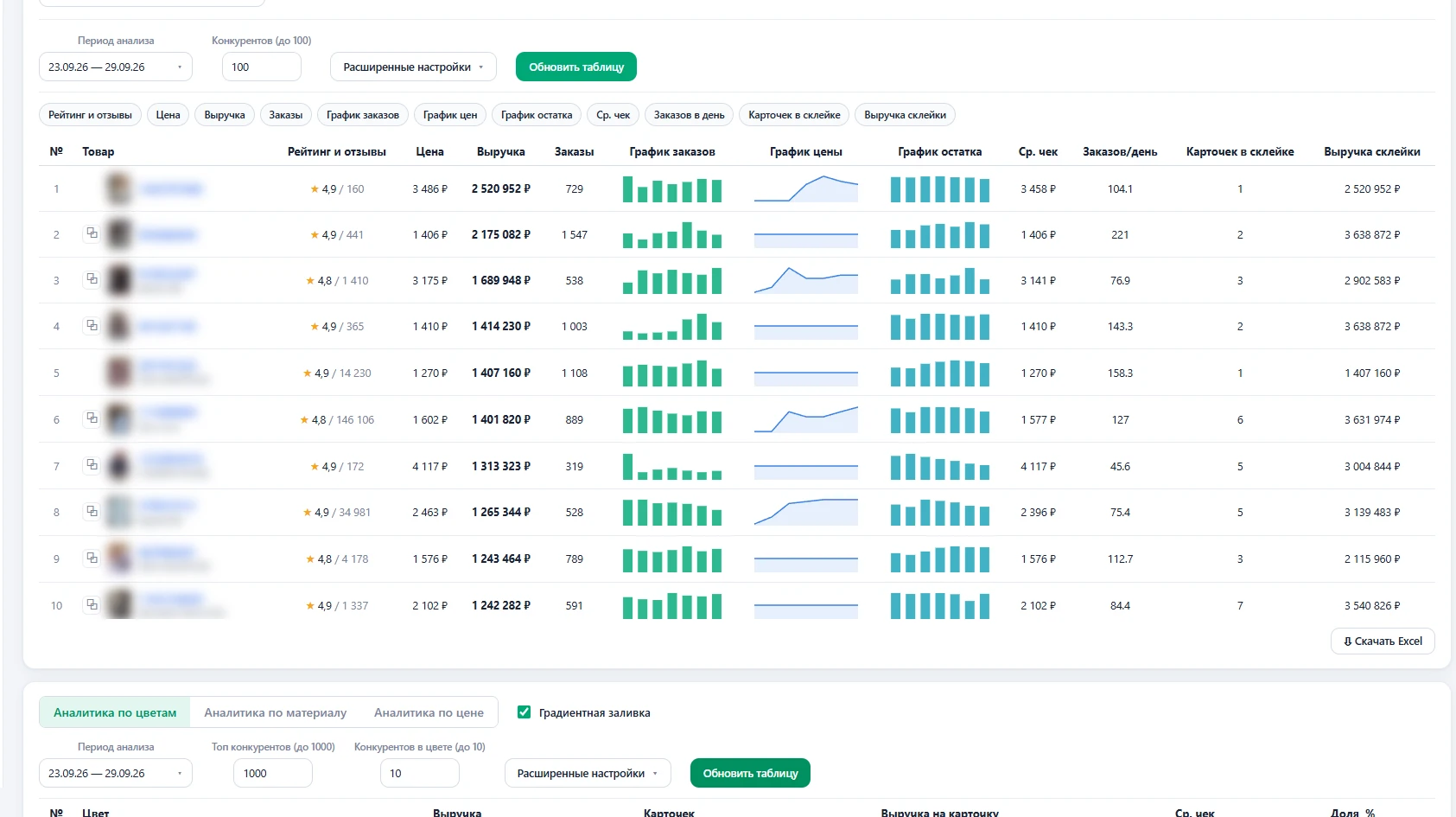Open the lower Период анализа date dropdown

(x=116, y=773)
